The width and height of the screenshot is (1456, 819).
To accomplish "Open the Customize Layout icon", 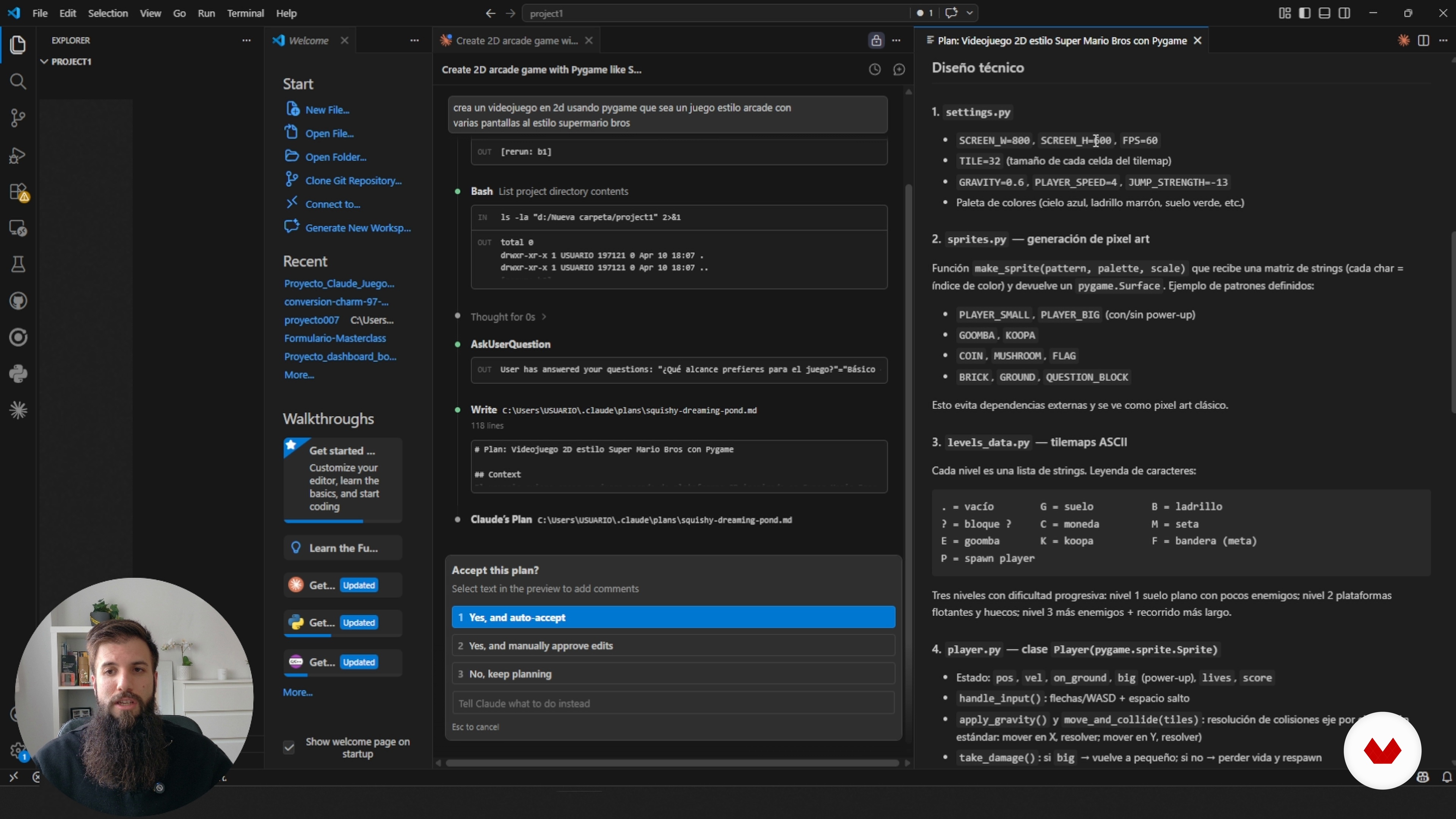I will pos(1284,13).
